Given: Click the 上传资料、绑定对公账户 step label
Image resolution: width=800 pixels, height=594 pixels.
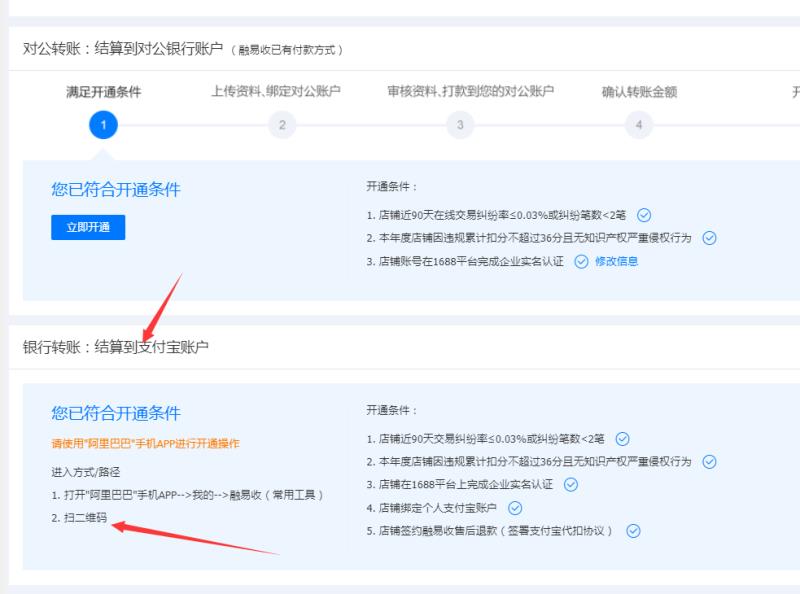Looking at the screenshot, I should (x=276, y=92).
